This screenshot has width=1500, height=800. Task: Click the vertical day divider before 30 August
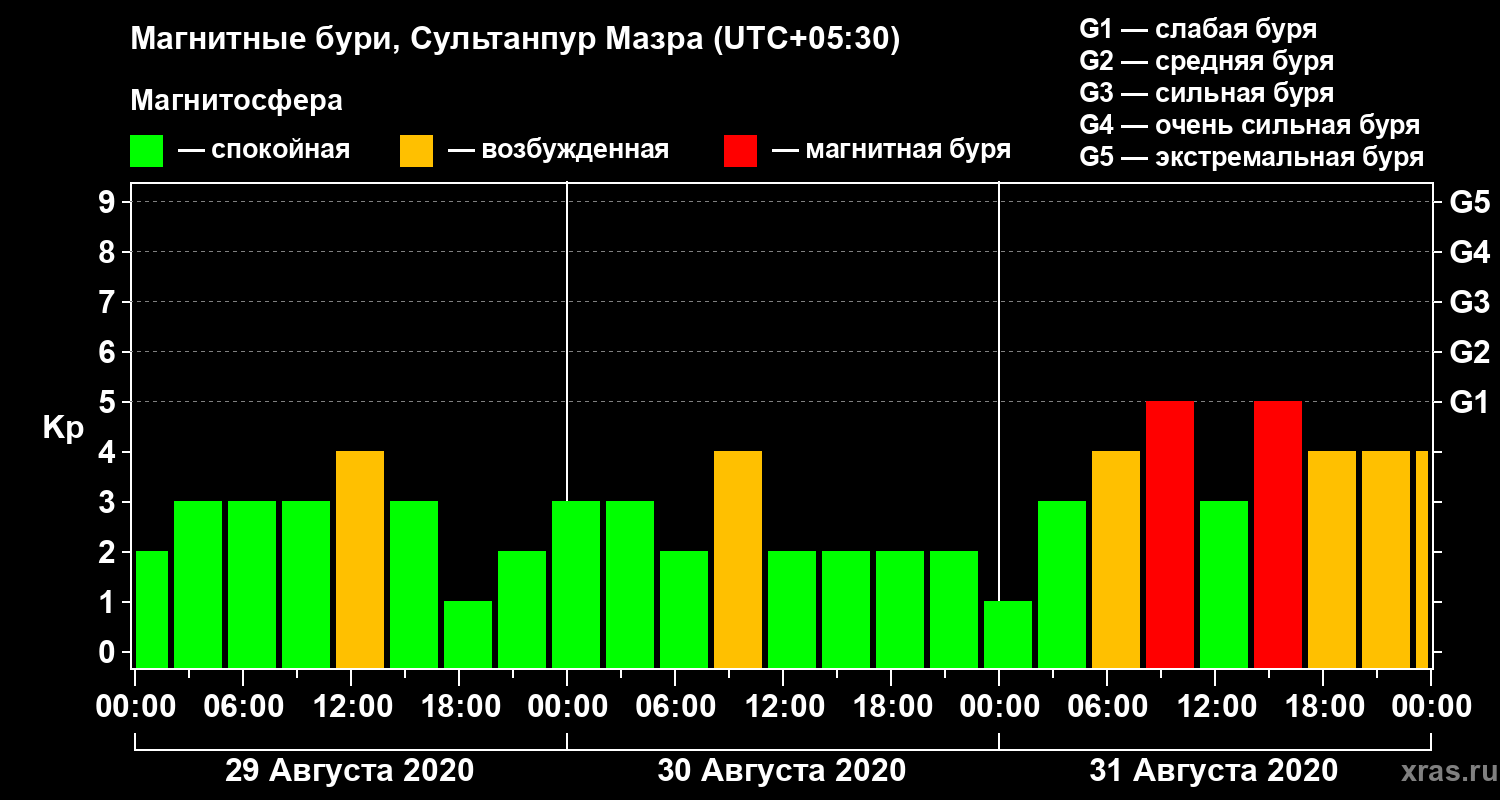click(567, 425)
